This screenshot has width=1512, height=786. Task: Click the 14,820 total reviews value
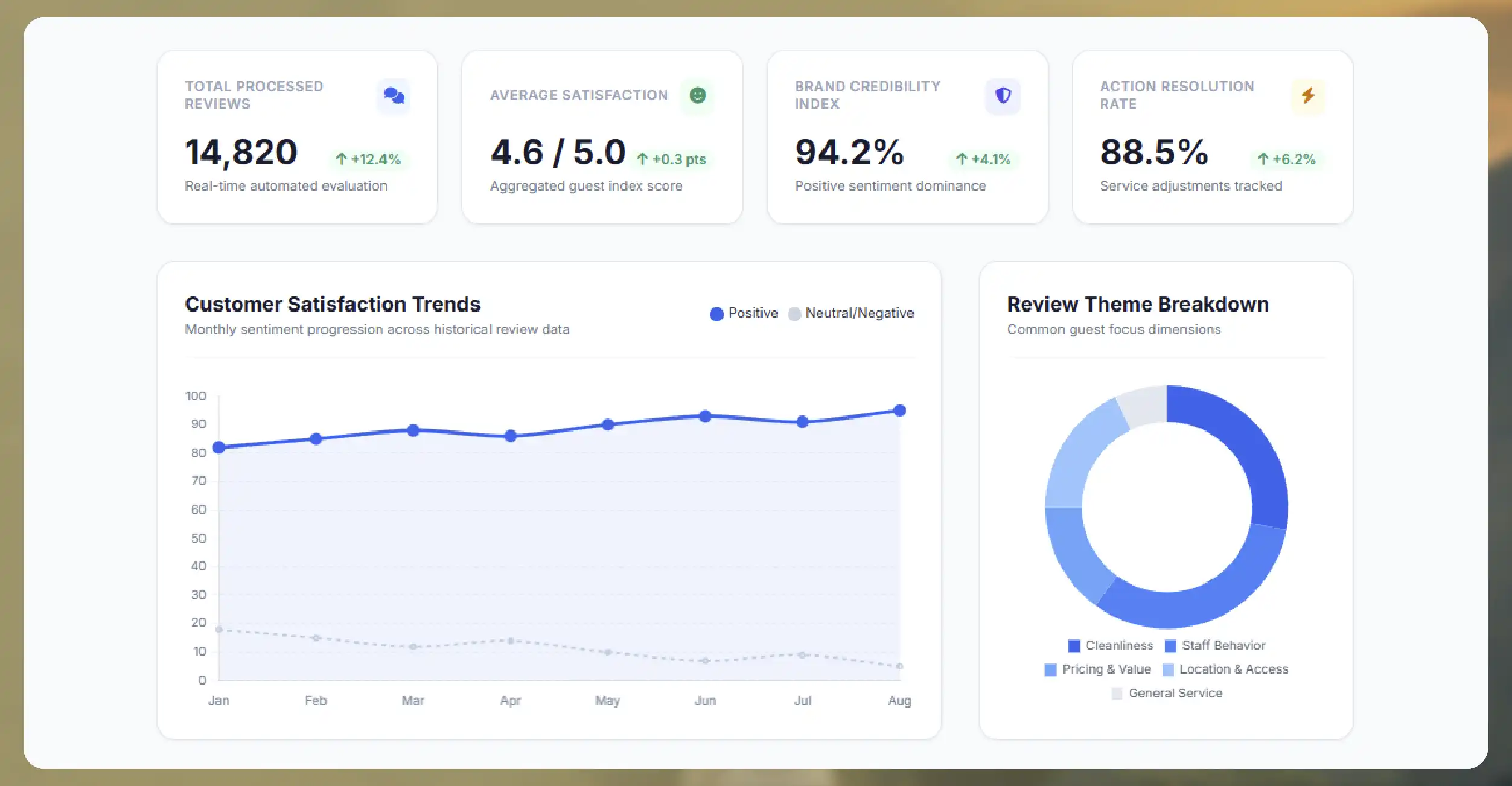[241, 152]
